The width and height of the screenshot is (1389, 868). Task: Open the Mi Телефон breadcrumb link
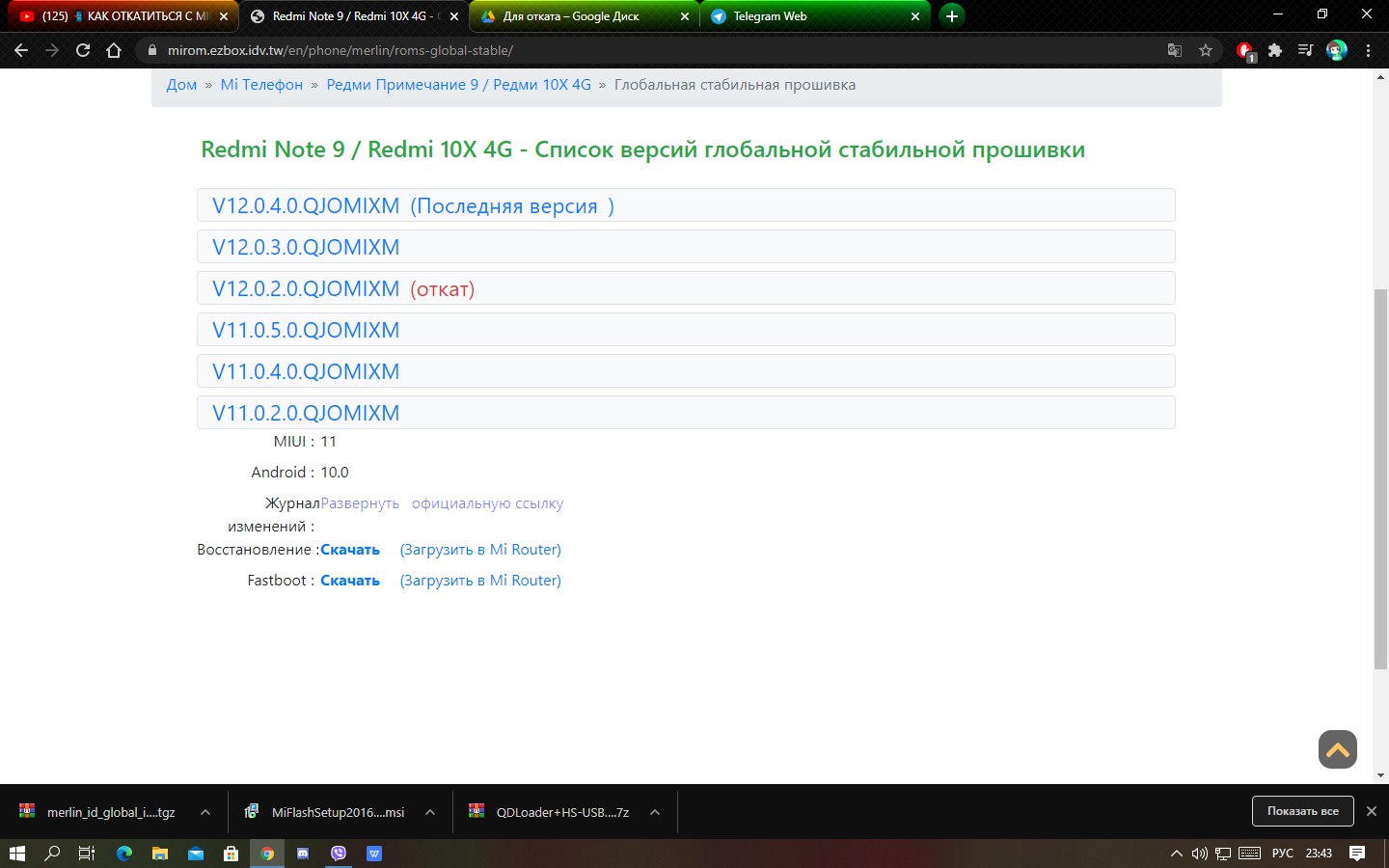[261, 85]
